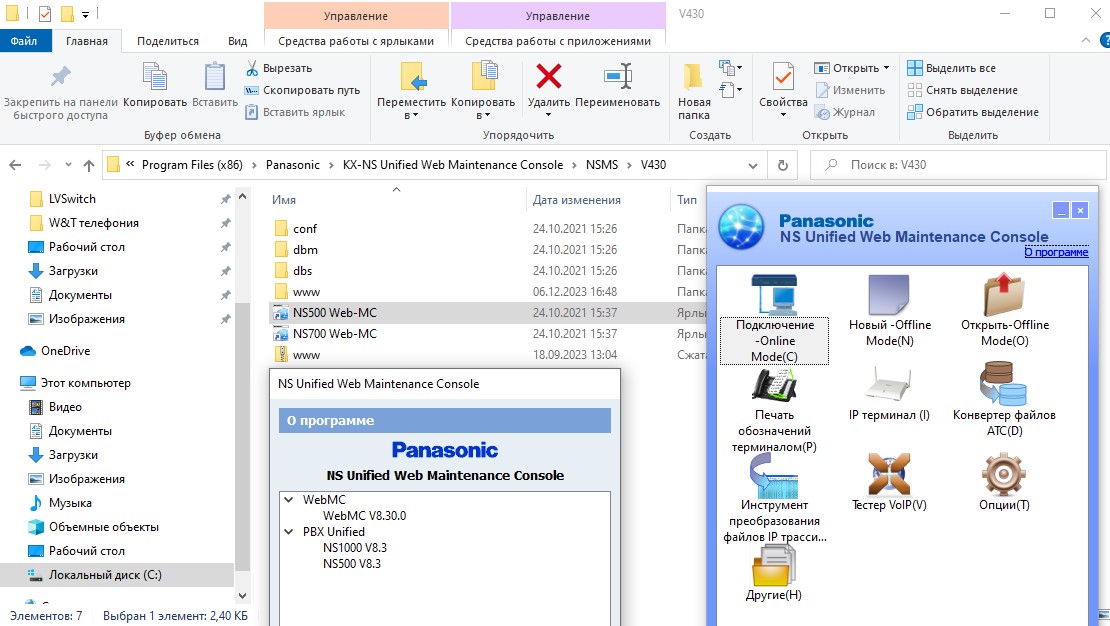The image size is (1110, 626).
Task: Open the IP терминал (I) icon
Action: coord(889,384)
